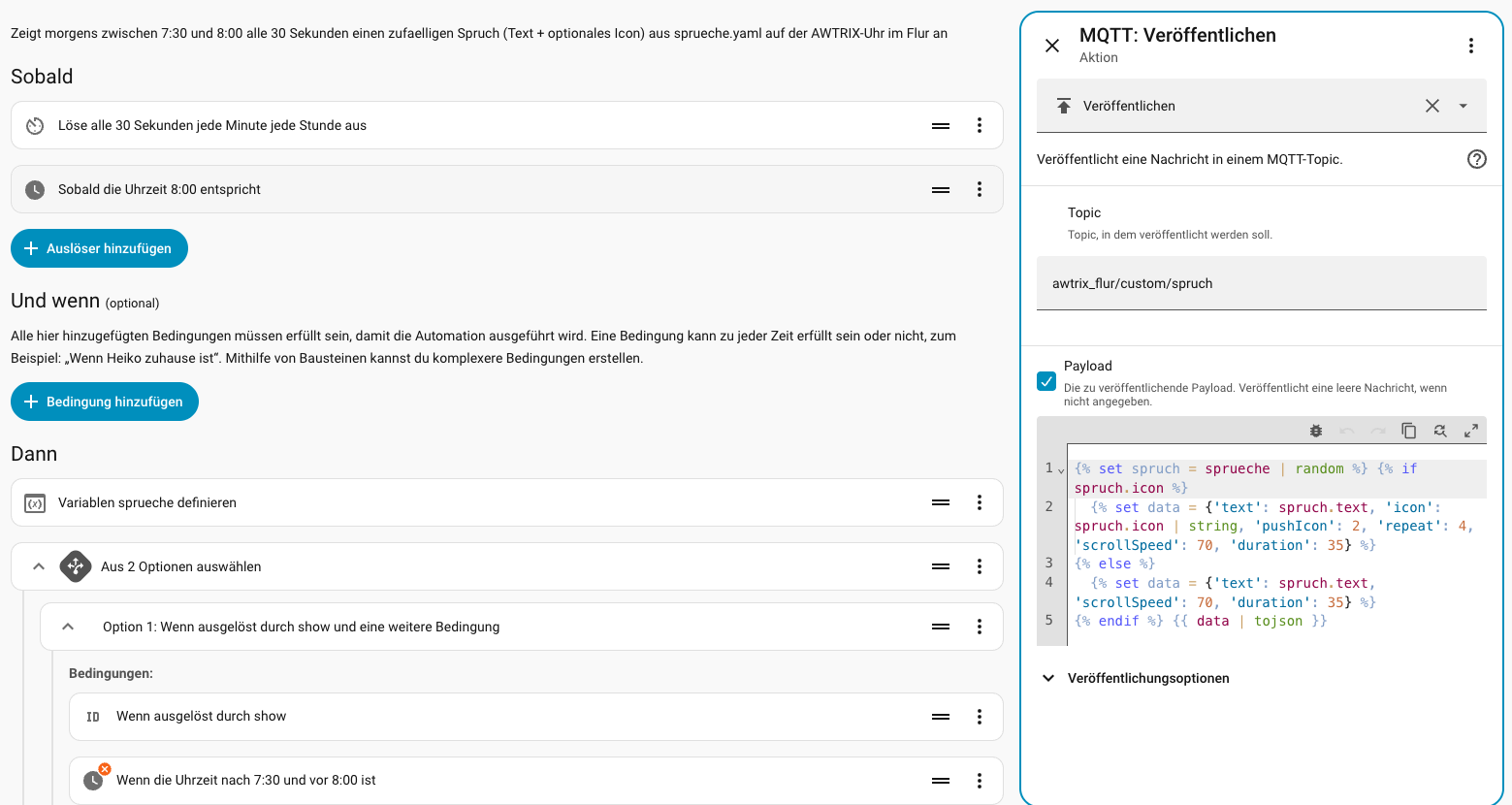Viewport: 1512px width, 805px height.
Task: Open find and replace in code editor
Action: (1440, 431)
